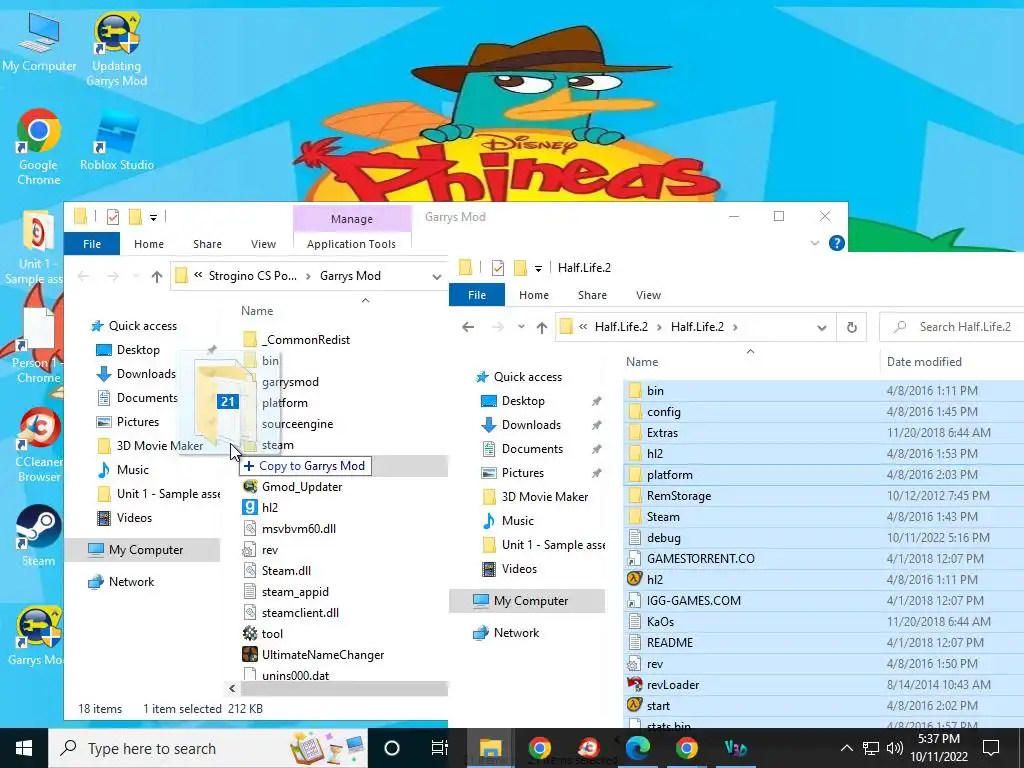
Task: Open quick access toolbar dropdown in Garrys Mod
Action: 153,217
